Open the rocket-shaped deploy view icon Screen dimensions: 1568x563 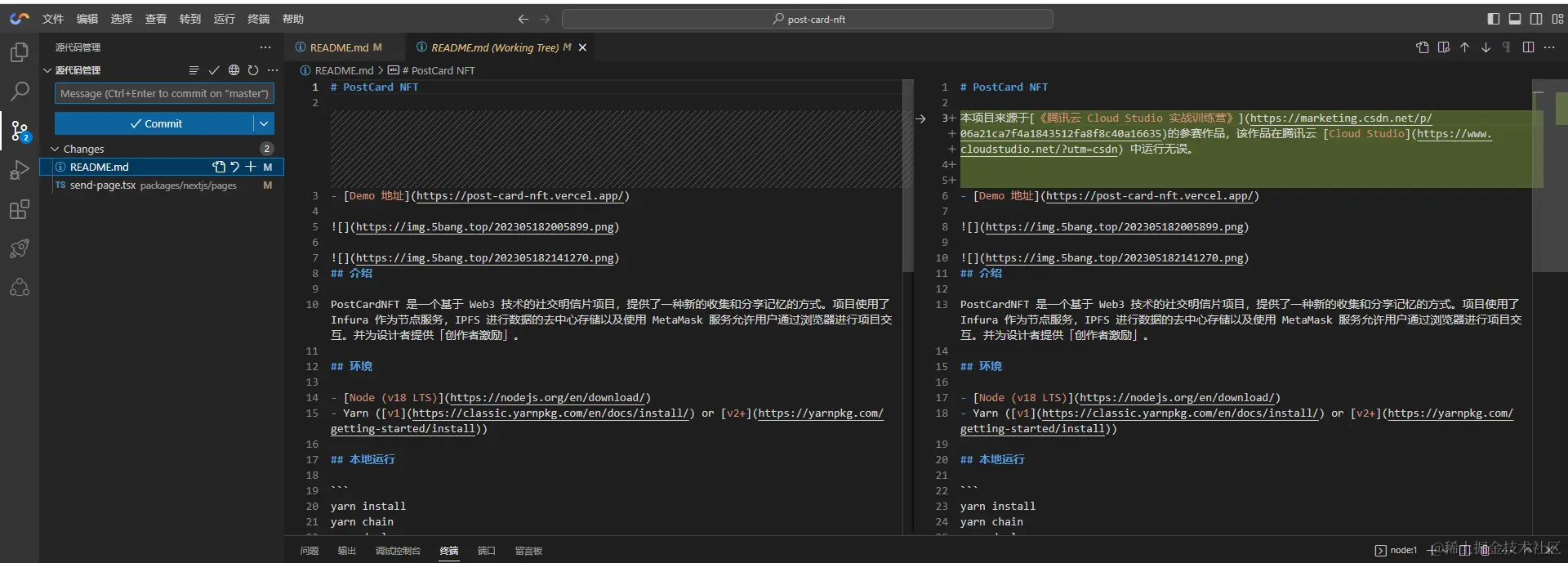[x=19, y=248]
